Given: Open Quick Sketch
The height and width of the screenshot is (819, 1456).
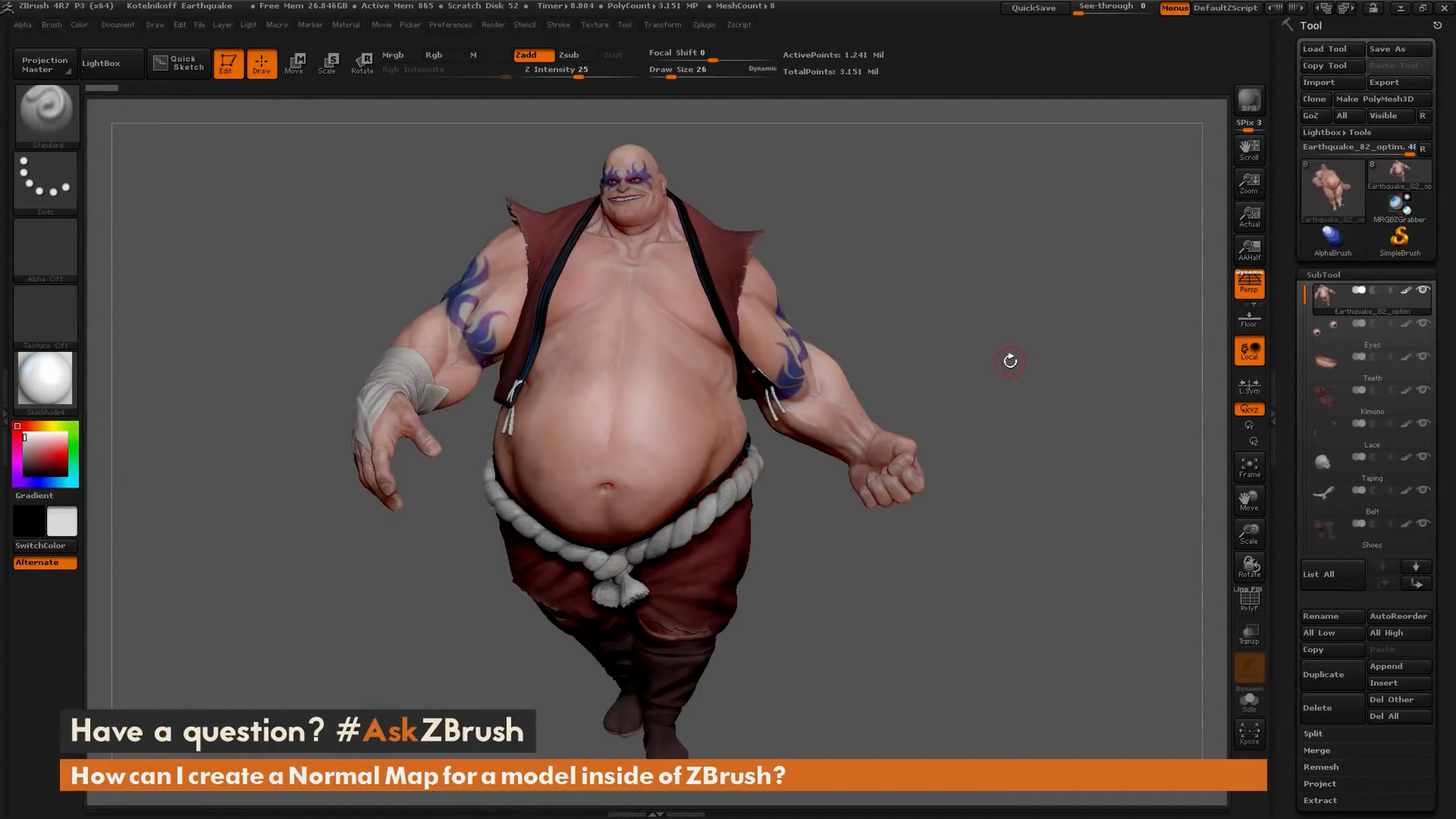Looking at the screenshot, I should (179, 63).
